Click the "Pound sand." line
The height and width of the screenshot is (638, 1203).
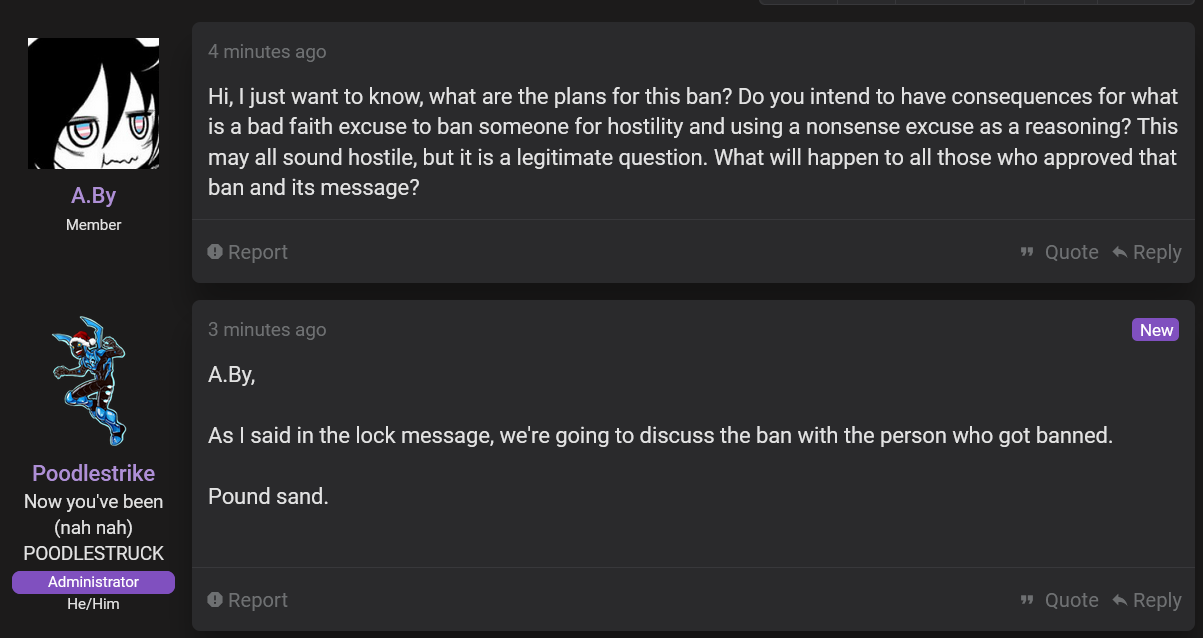tap(268, 496)
